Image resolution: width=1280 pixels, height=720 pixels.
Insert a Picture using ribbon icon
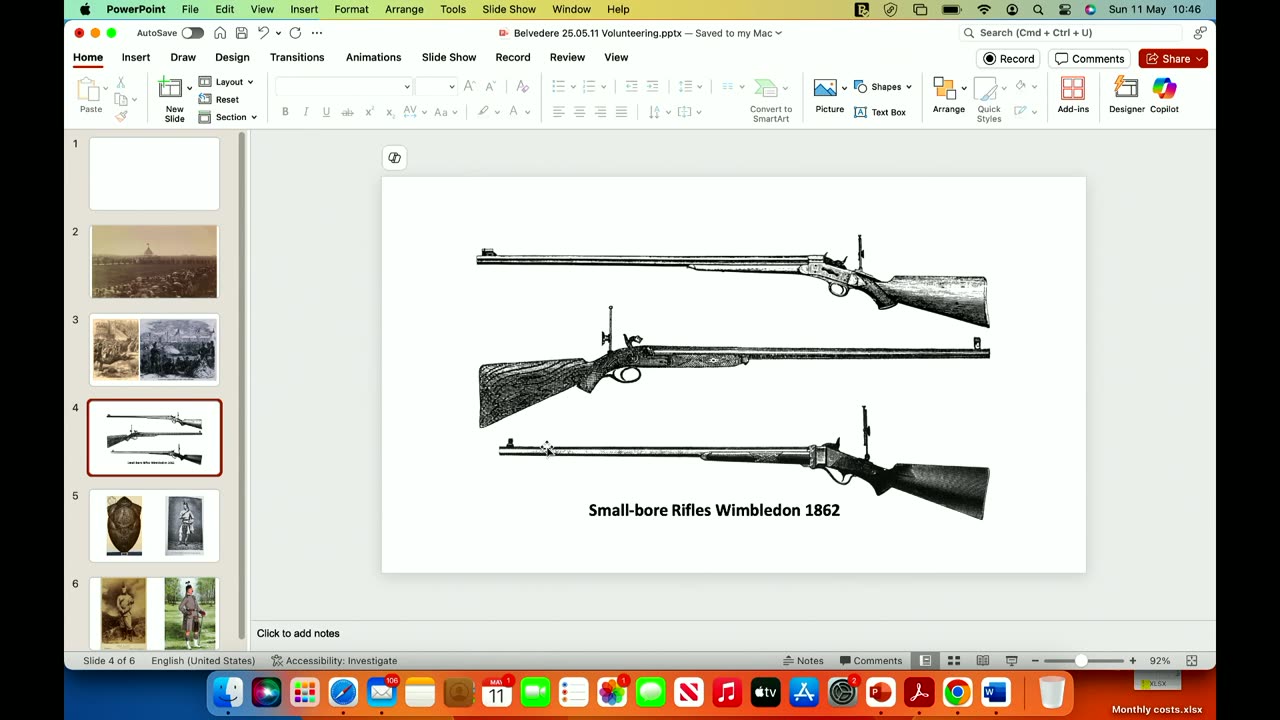tap(825, 89)
